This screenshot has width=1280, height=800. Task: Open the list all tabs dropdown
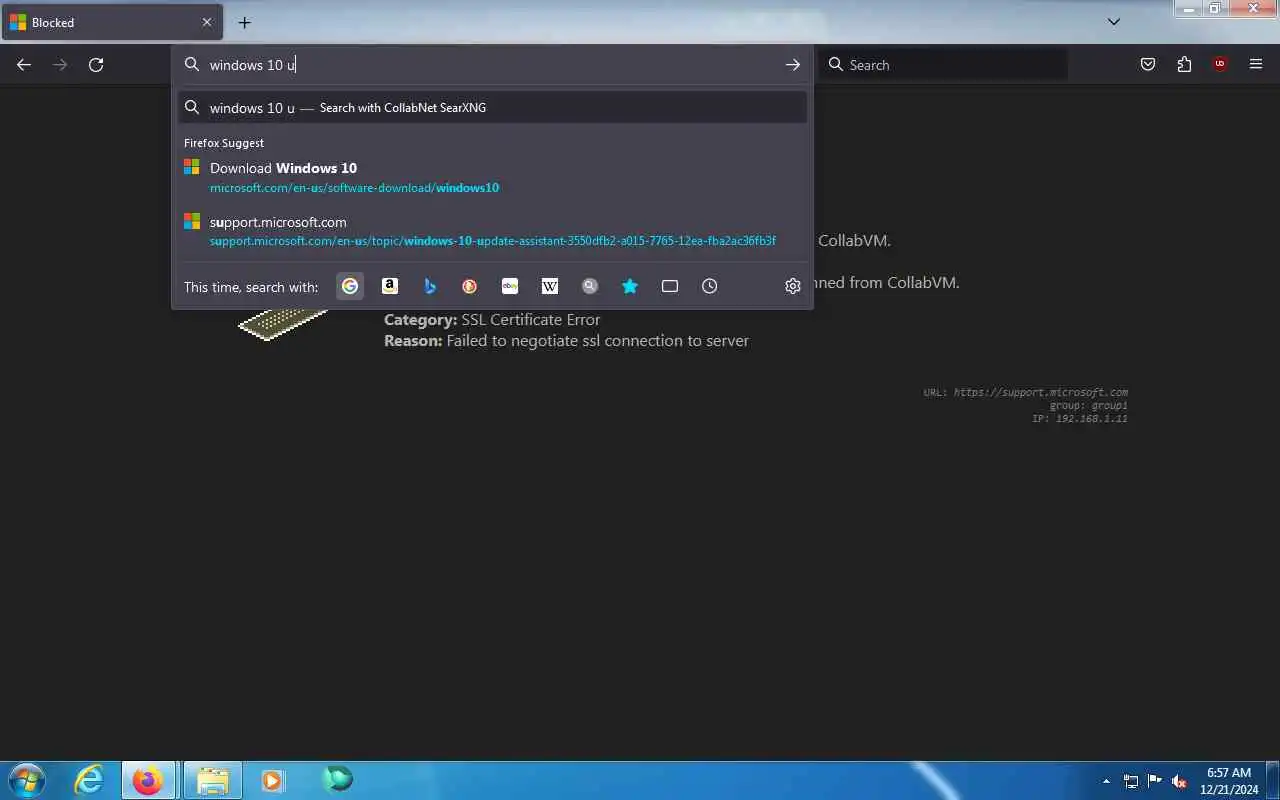[1114, 22]
